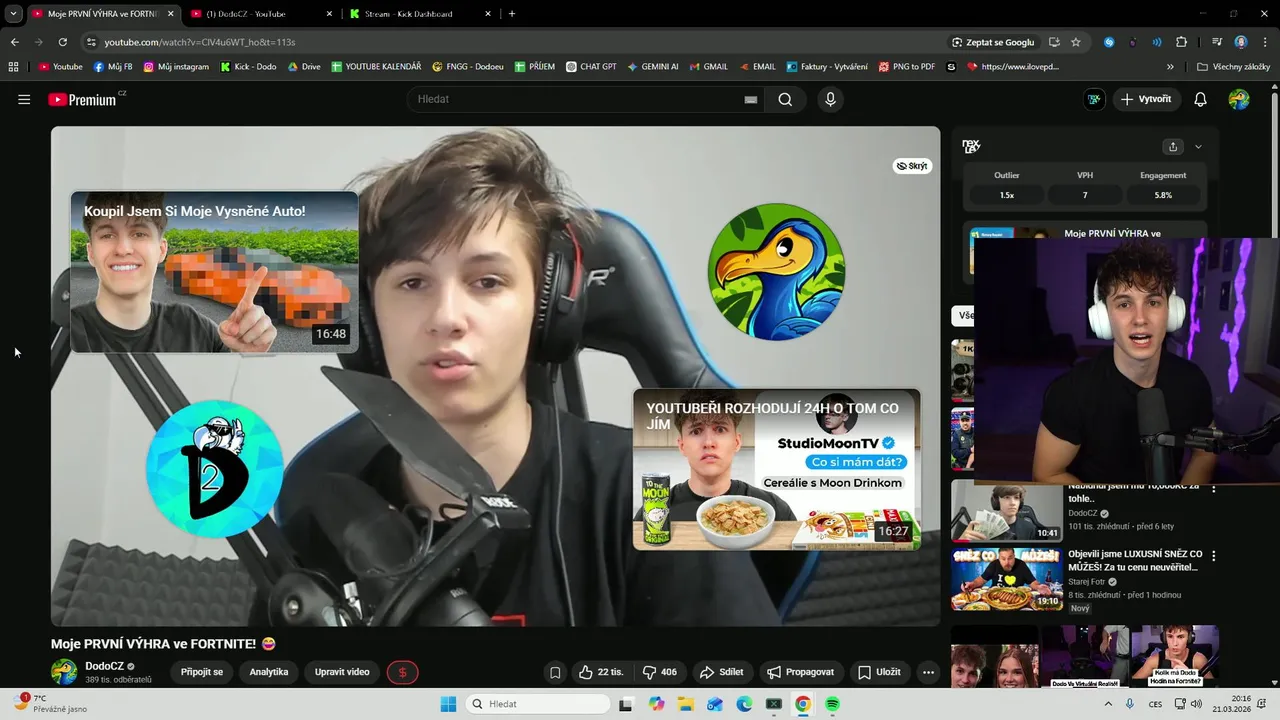Click the Sdílet share button

coord(722,672)
